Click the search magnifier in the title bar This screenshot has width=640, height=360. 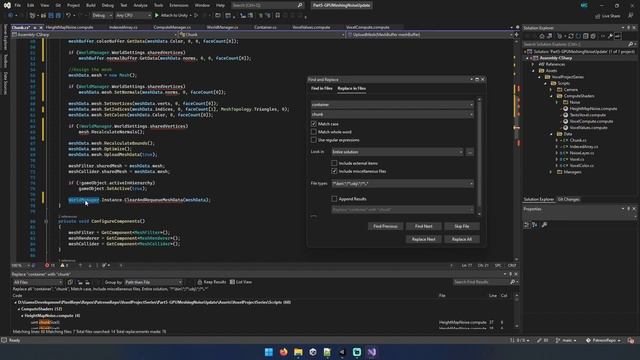point(300,5)
